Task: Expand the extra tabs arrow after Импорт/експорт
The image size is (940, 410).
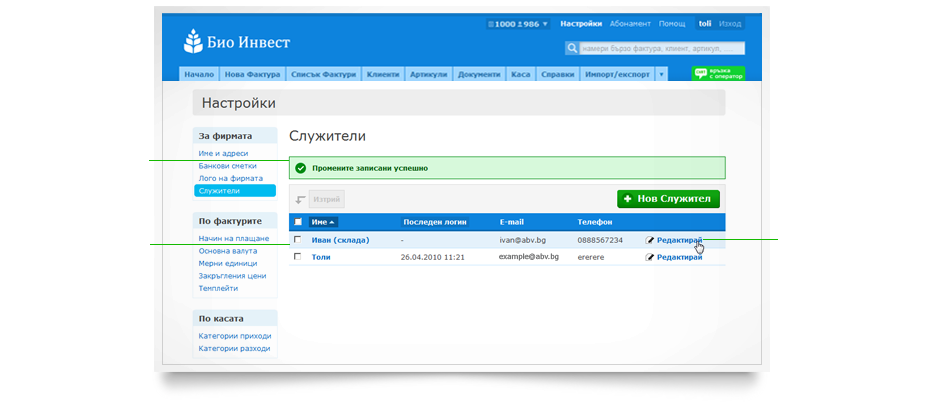Action: [x=661, y=74]
